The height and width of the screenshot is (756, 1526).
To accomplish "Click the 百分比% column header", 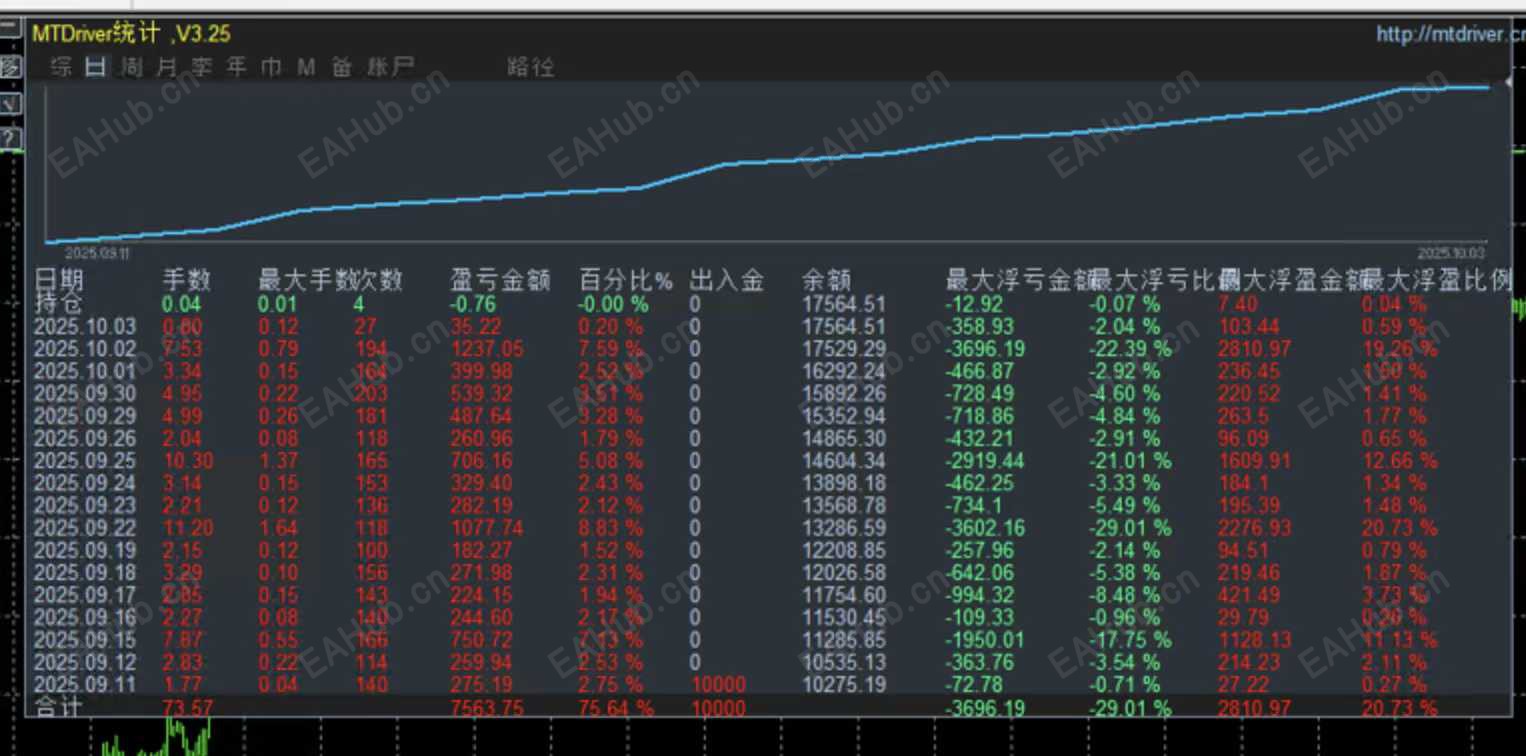I will 627,280.
